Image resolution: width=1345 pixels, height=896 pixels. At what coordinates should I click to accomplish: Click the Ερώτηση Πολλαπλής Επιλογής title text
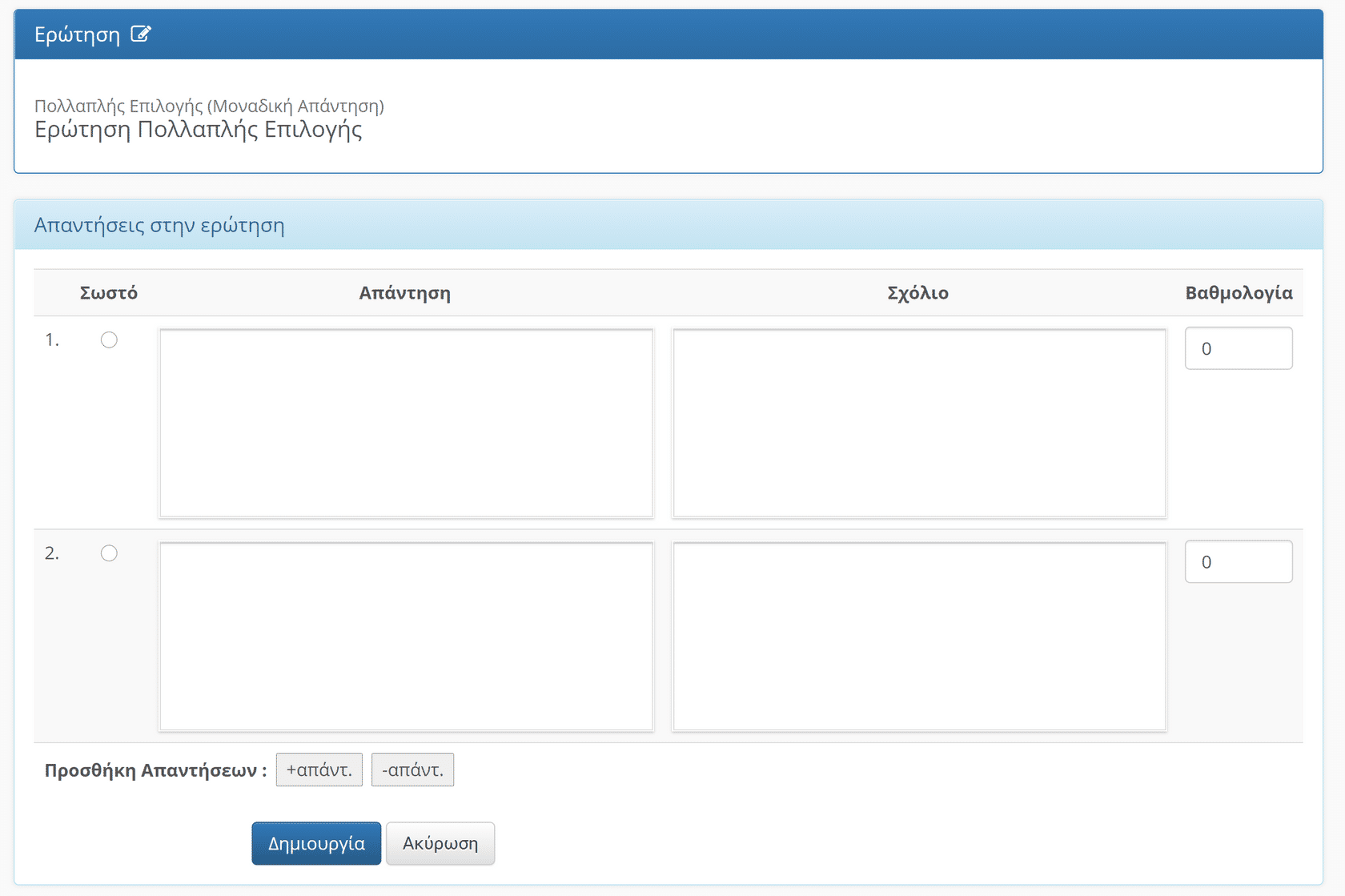pyautogui.click(x=198, y=130)
